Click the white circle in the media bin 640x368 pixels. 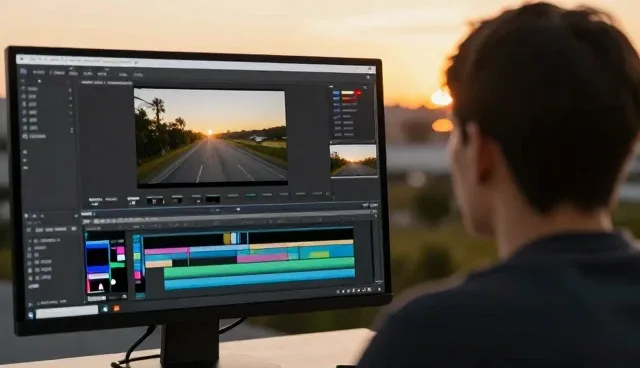click(113, 282)
